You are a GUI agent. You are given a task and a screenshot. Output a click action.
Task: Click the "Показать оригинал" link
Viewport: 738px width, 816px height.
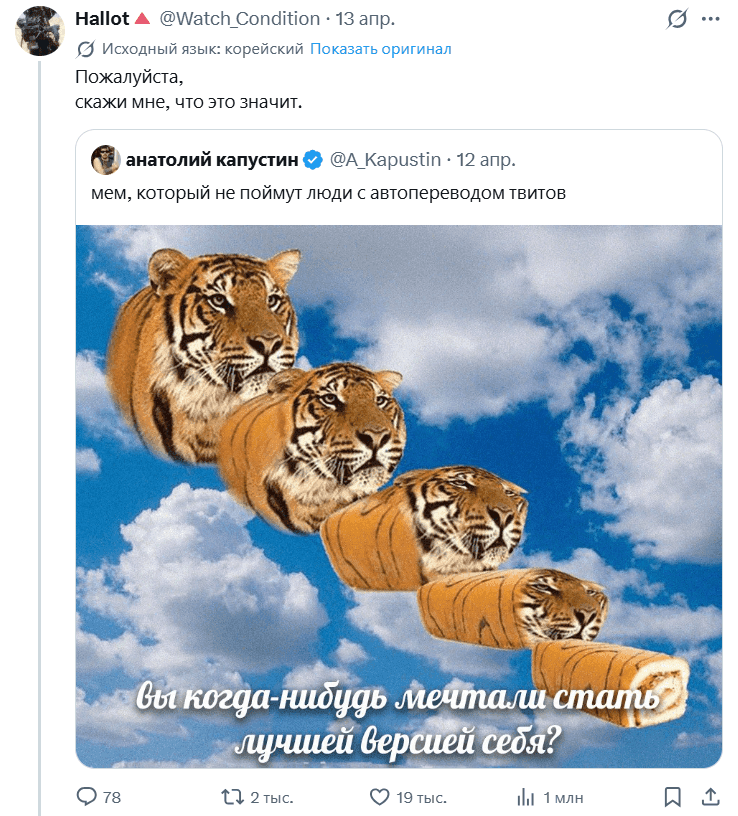pos(380,49)
